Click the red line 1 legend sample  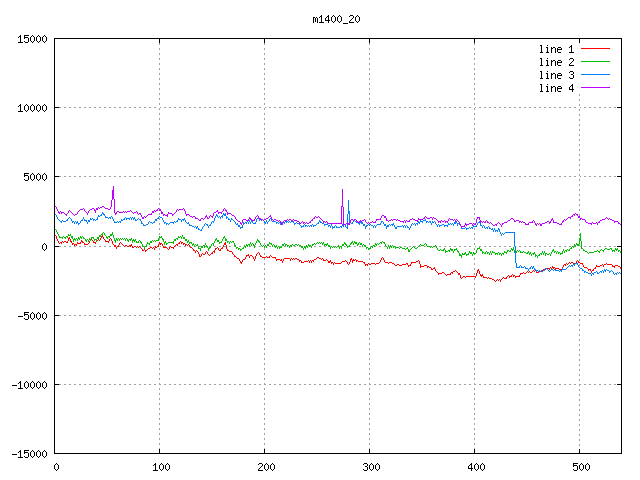pos(595,49)
